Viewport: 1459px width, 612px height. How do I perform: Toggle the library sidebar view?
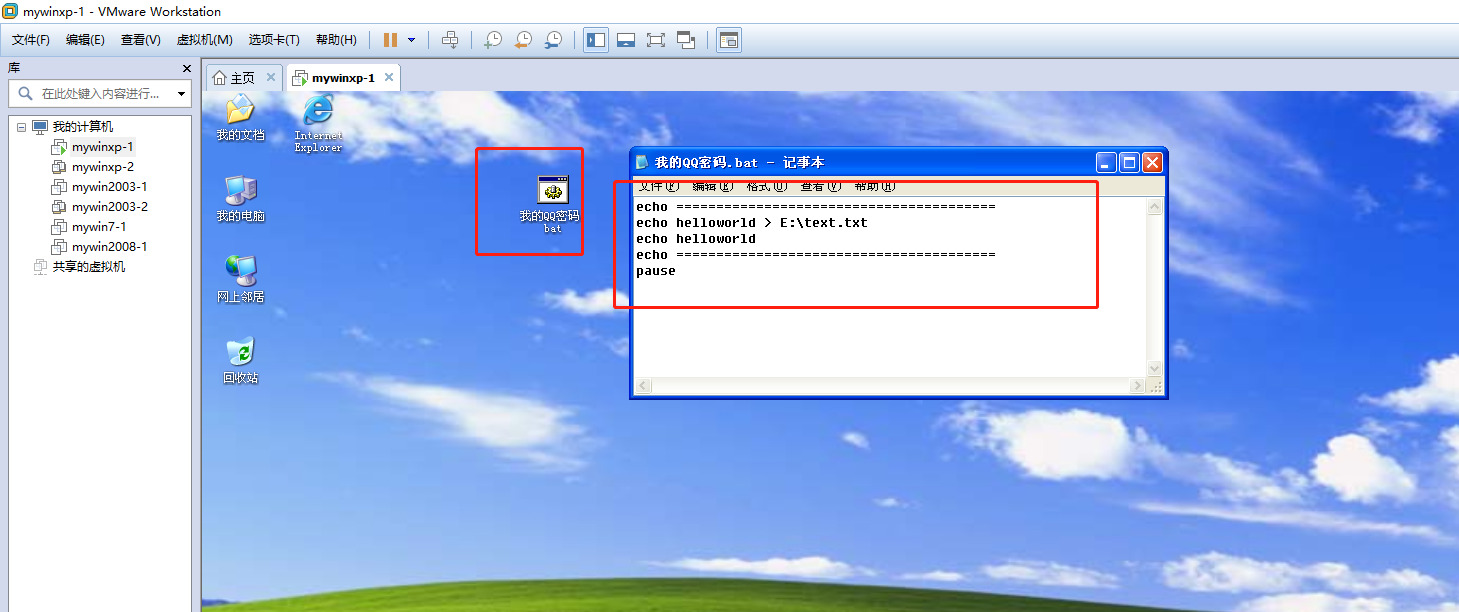coord(596,40)
